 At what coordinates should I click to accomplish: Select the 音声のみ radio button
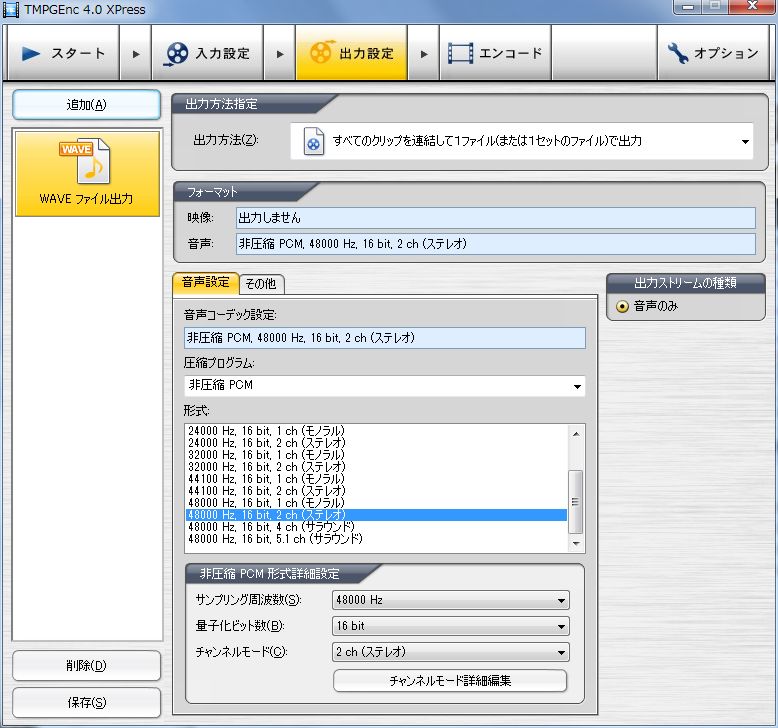point(622,306)
